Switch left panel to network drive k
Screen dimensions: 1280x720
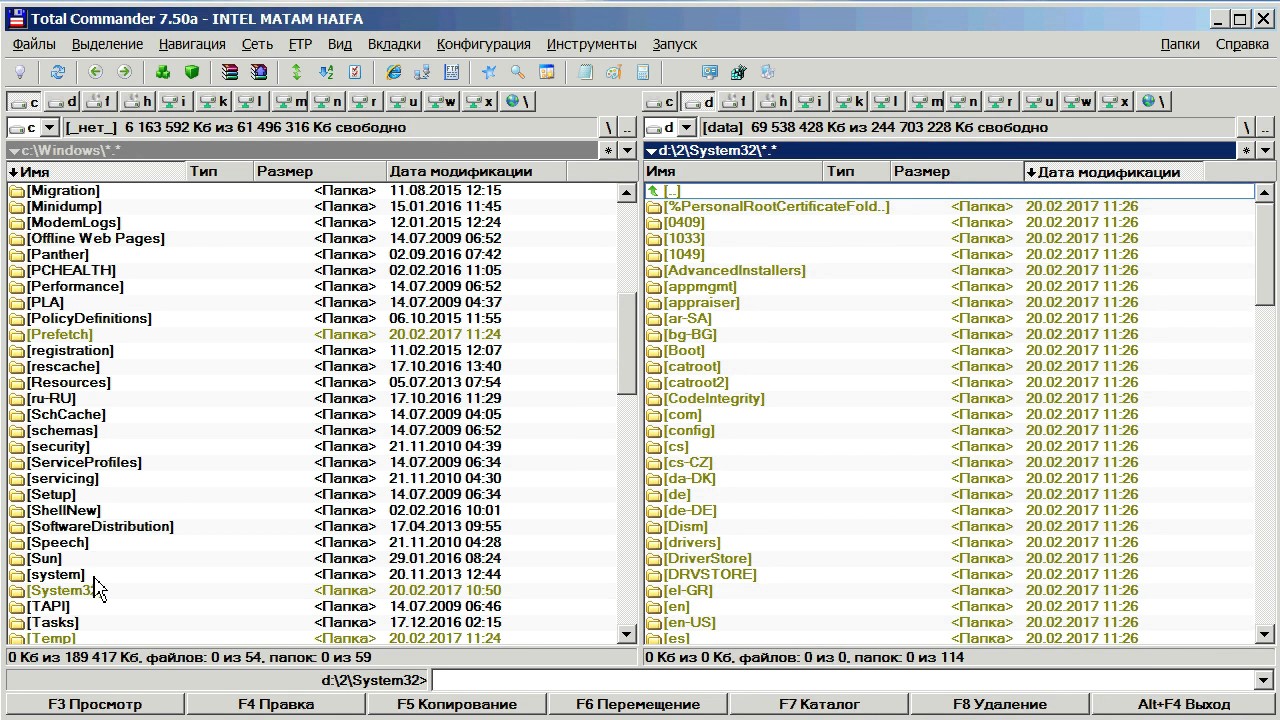click(215, 101)
